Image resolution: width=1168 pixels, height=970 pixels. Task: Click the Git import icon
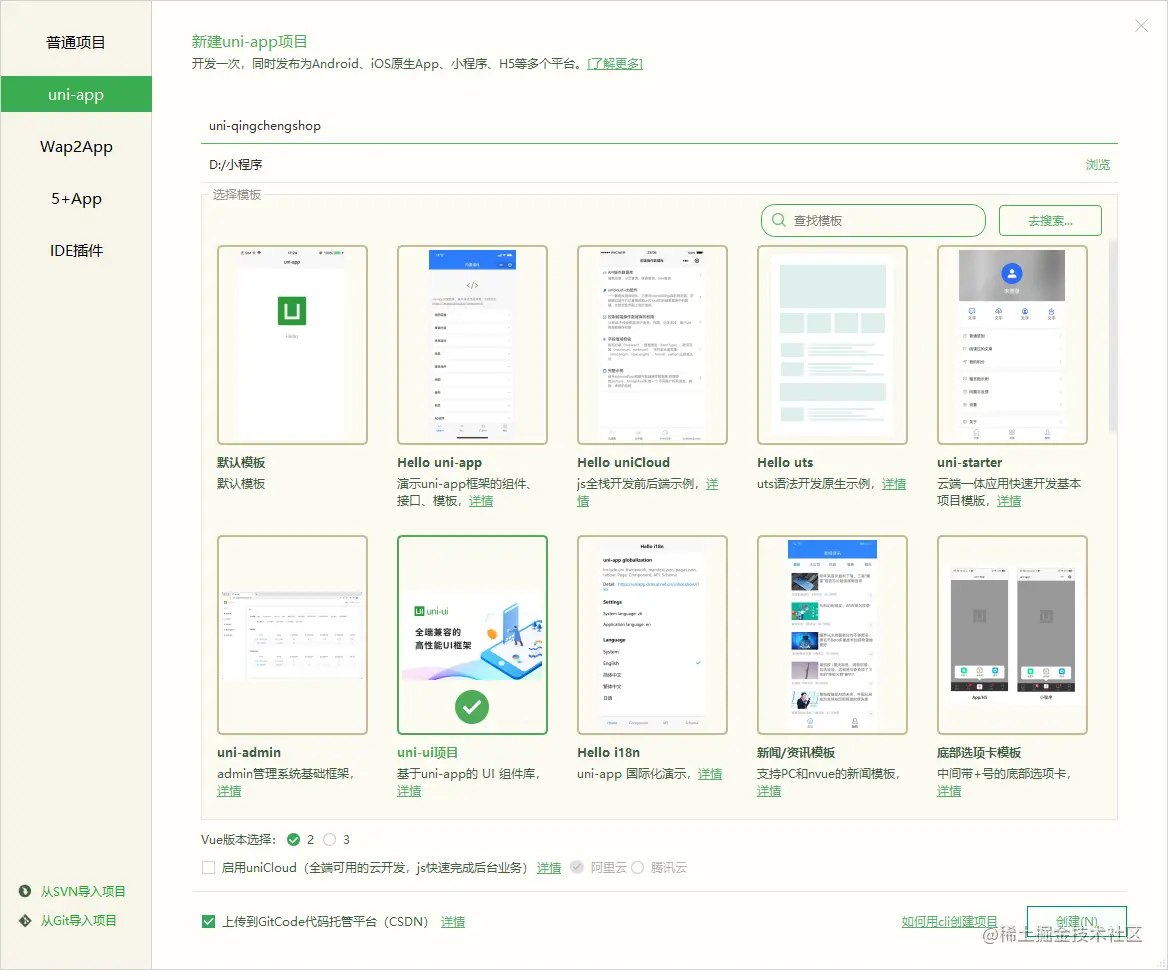pos(25,920)
